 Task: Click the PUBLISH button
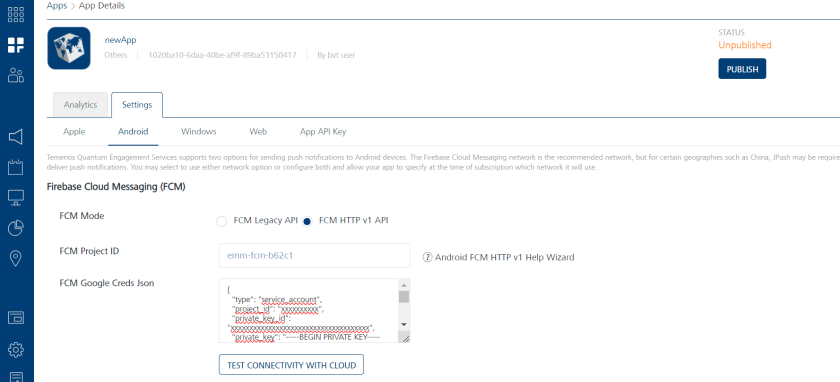[x=742, y=69]
